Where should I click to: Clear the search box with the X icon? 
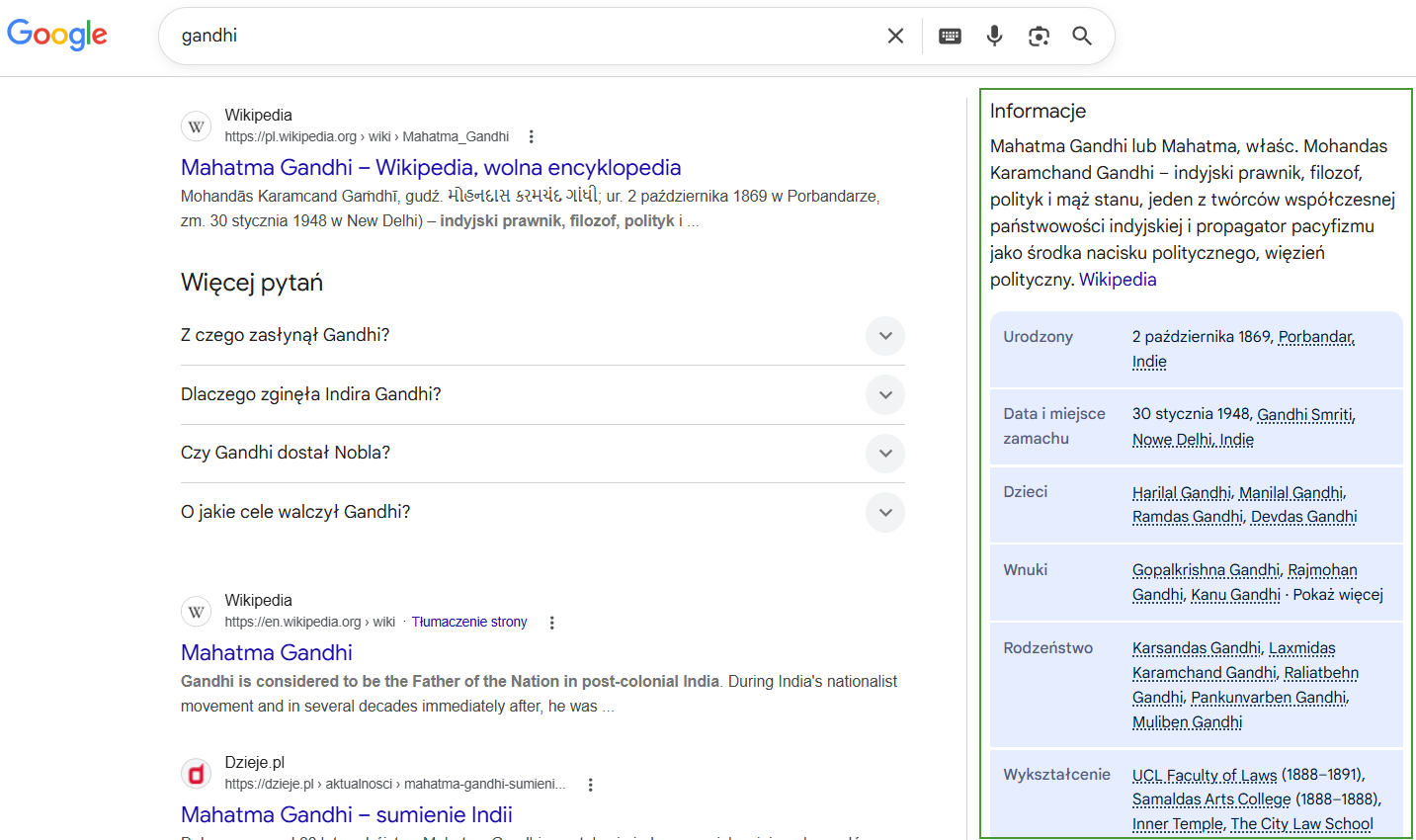pyautogui.click(x=895, y=36)
